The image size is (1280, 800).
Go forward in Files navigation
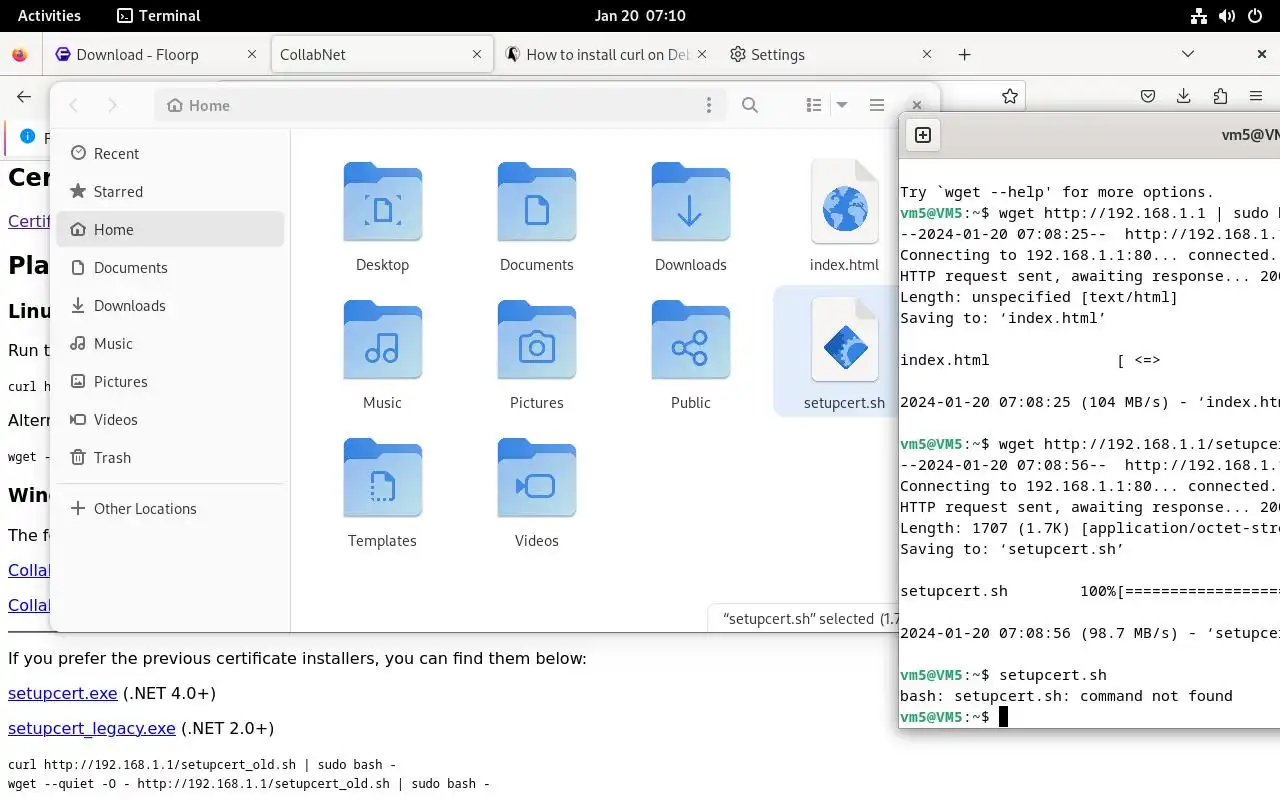click(112, 105)
